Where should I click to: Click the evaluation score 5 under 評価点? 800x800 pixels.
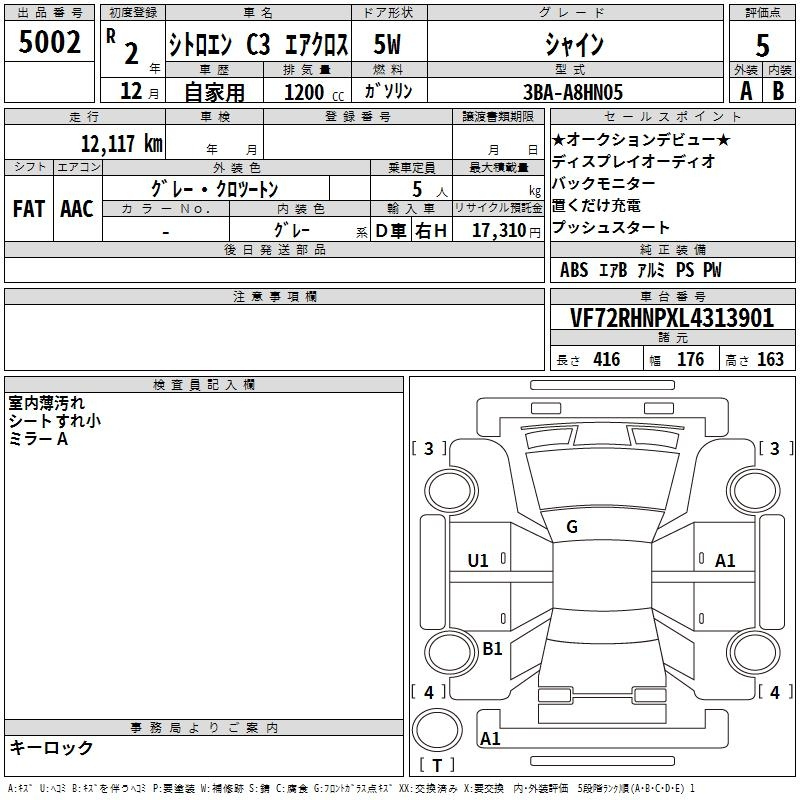click(762, 45)
